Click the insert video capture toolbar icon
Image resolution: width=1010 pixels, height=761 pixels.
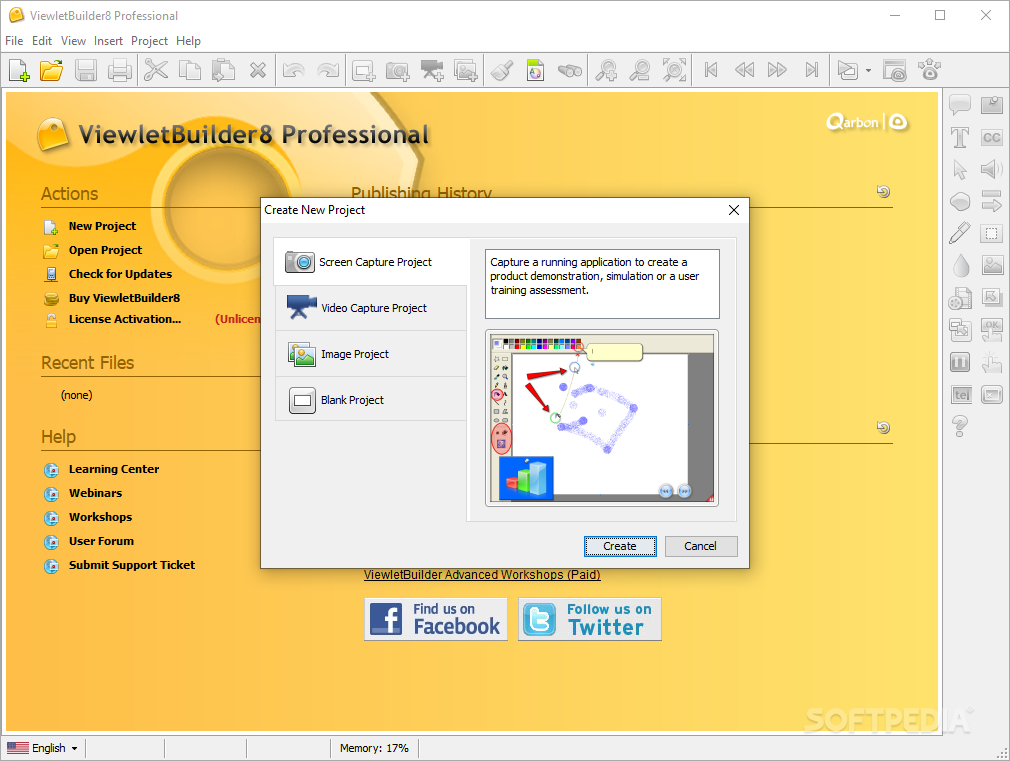coord(432,70)
